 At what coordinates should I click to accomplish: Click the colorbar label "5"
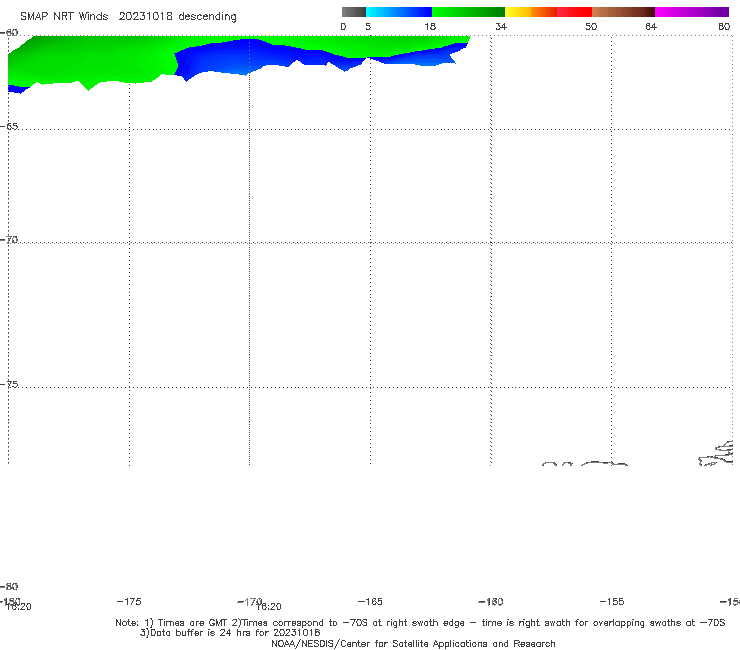(x=368, y=27)
